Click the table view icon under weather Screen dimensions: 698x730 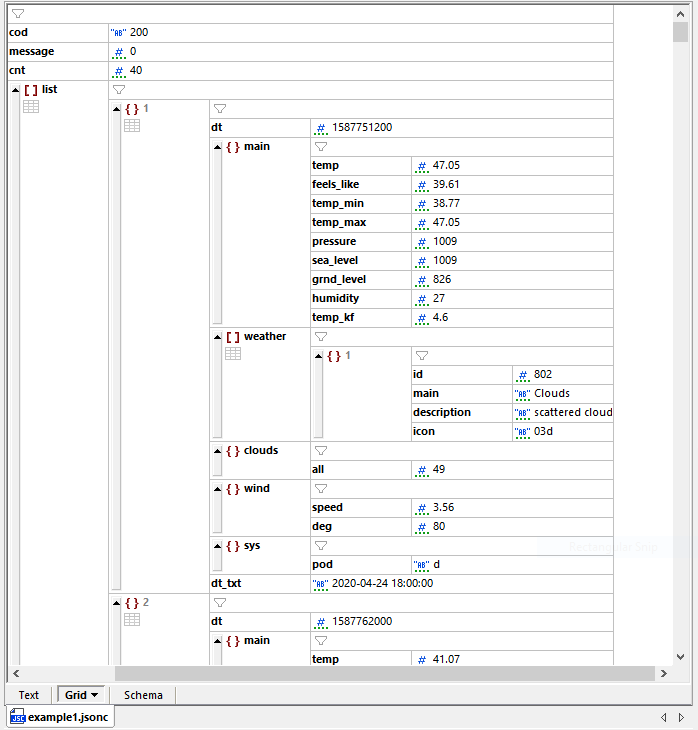click(x=233, y=354)
